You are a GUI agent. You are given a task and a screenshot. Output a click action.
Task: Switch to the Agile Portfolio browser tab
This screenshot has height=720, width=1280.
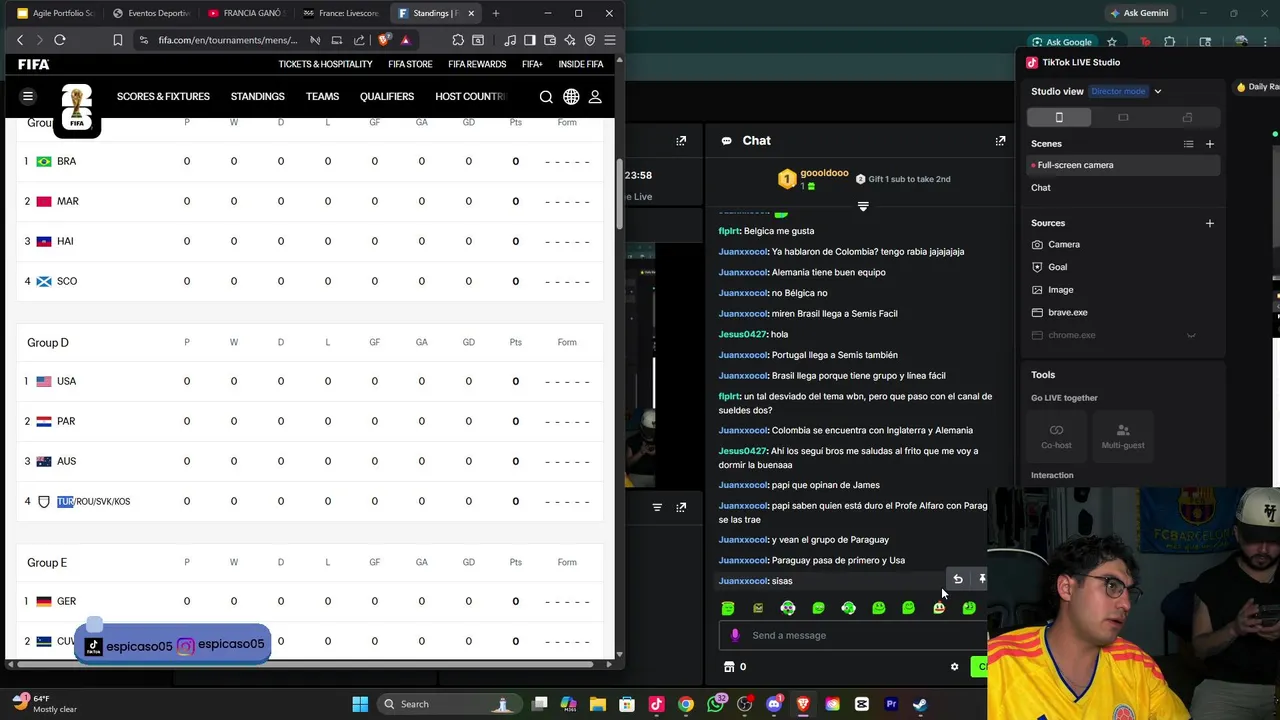click(x=56, y=13)
